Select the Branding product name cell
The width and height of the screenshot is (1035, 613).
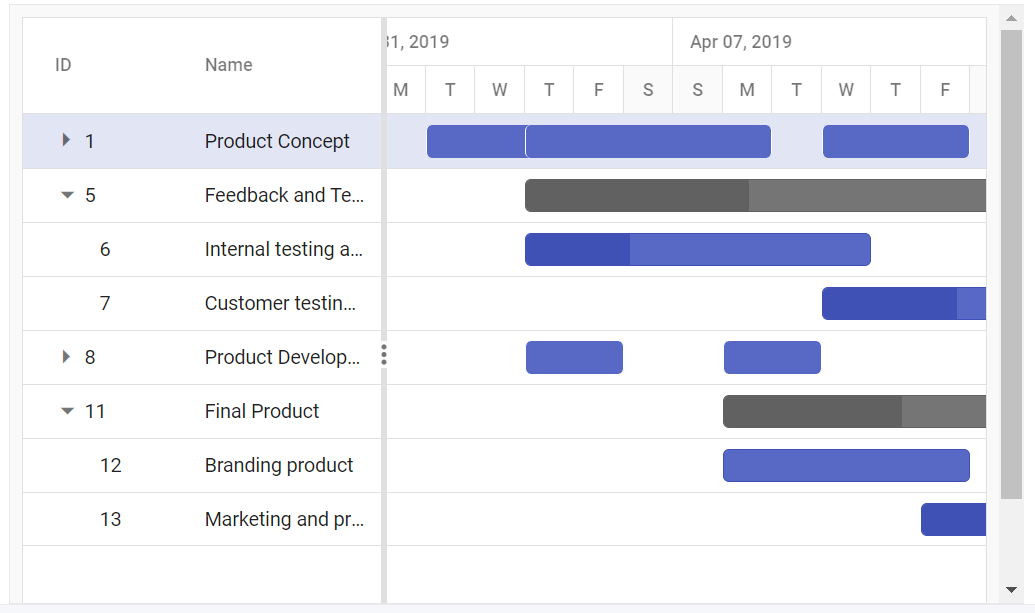click(x=279, y=465)
